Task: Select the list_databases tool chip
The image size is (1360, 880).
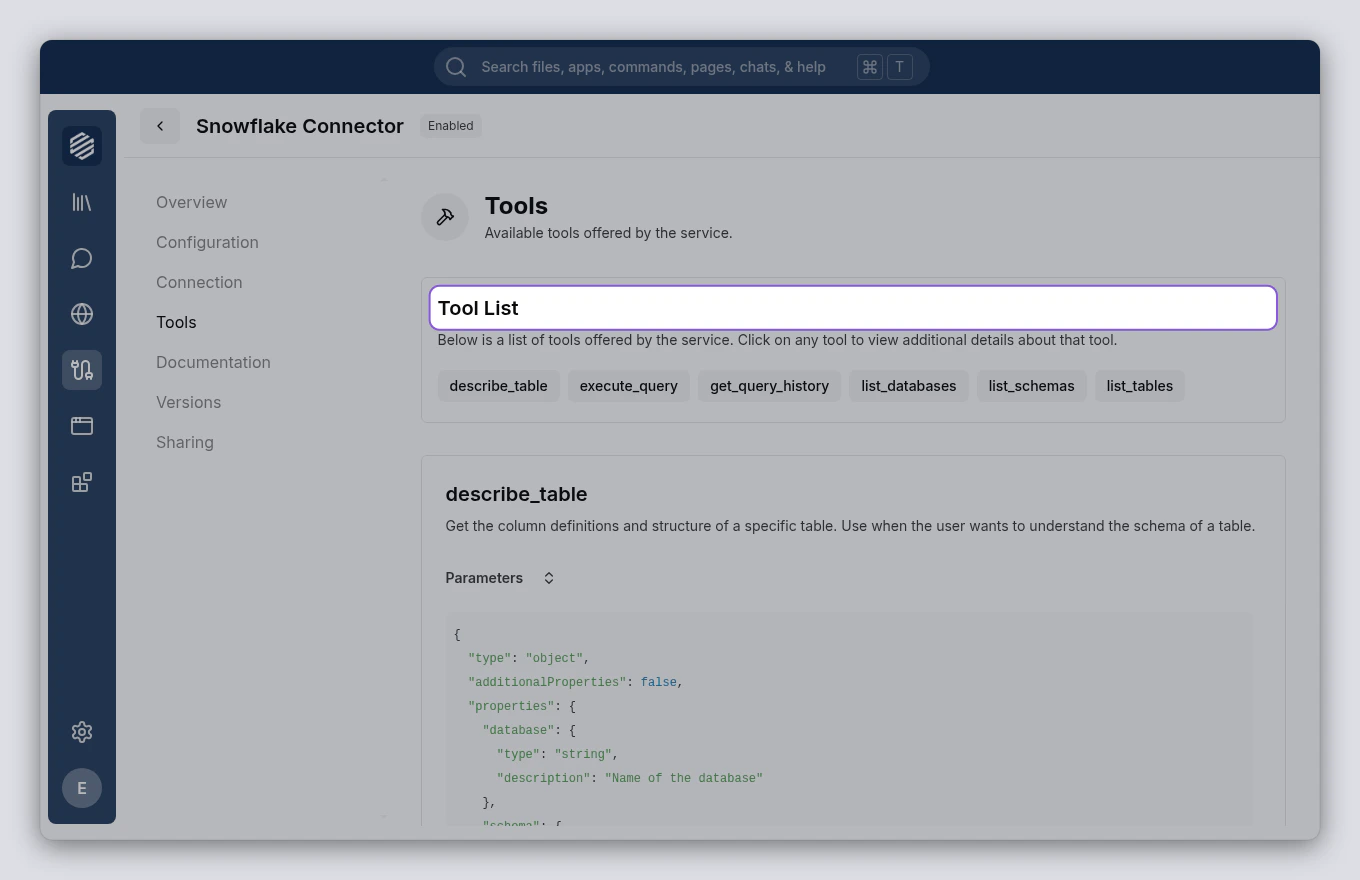Action: click(x=908, y=386)
